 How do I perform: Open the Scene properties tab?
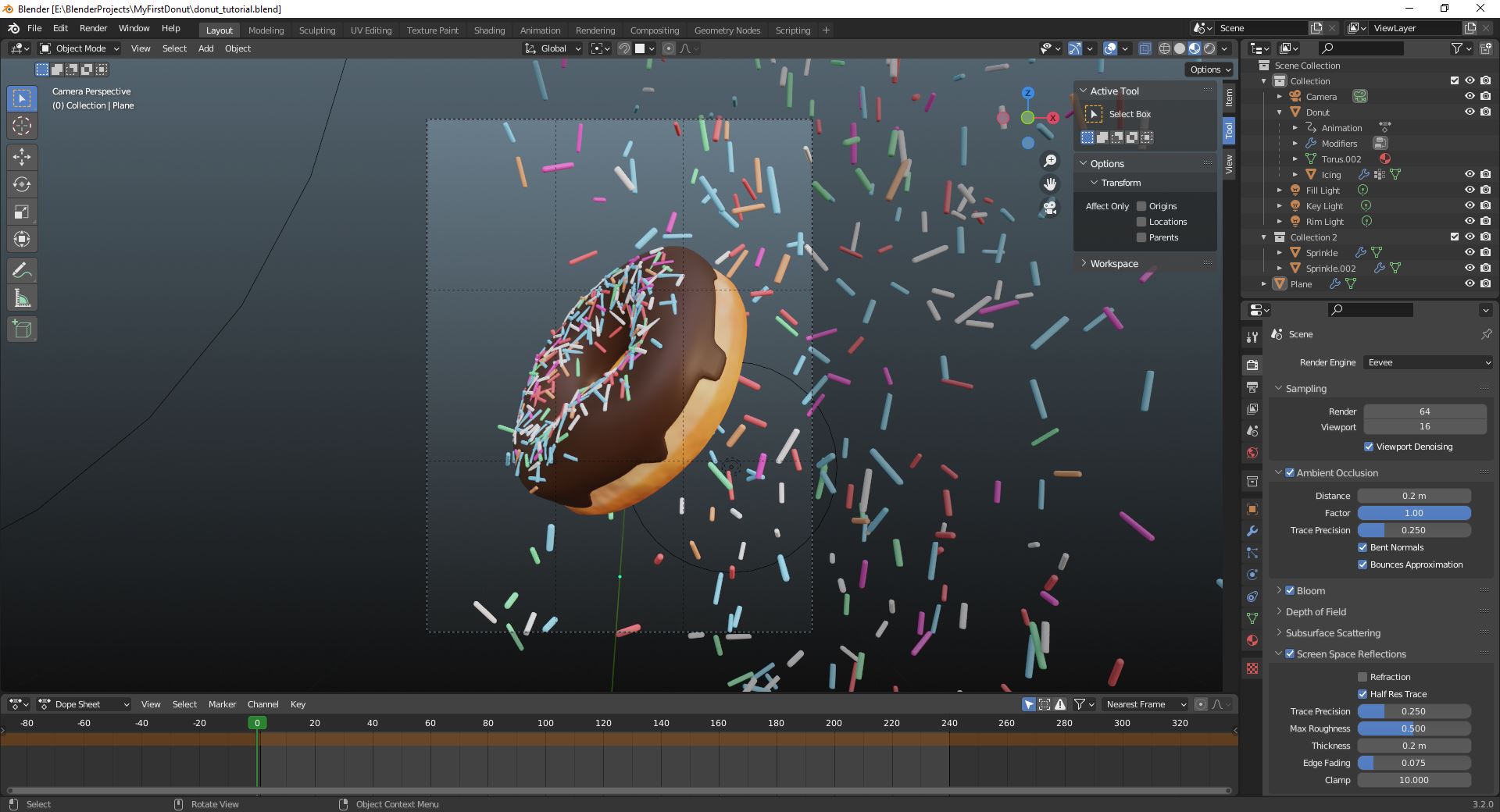(1252, 431)
